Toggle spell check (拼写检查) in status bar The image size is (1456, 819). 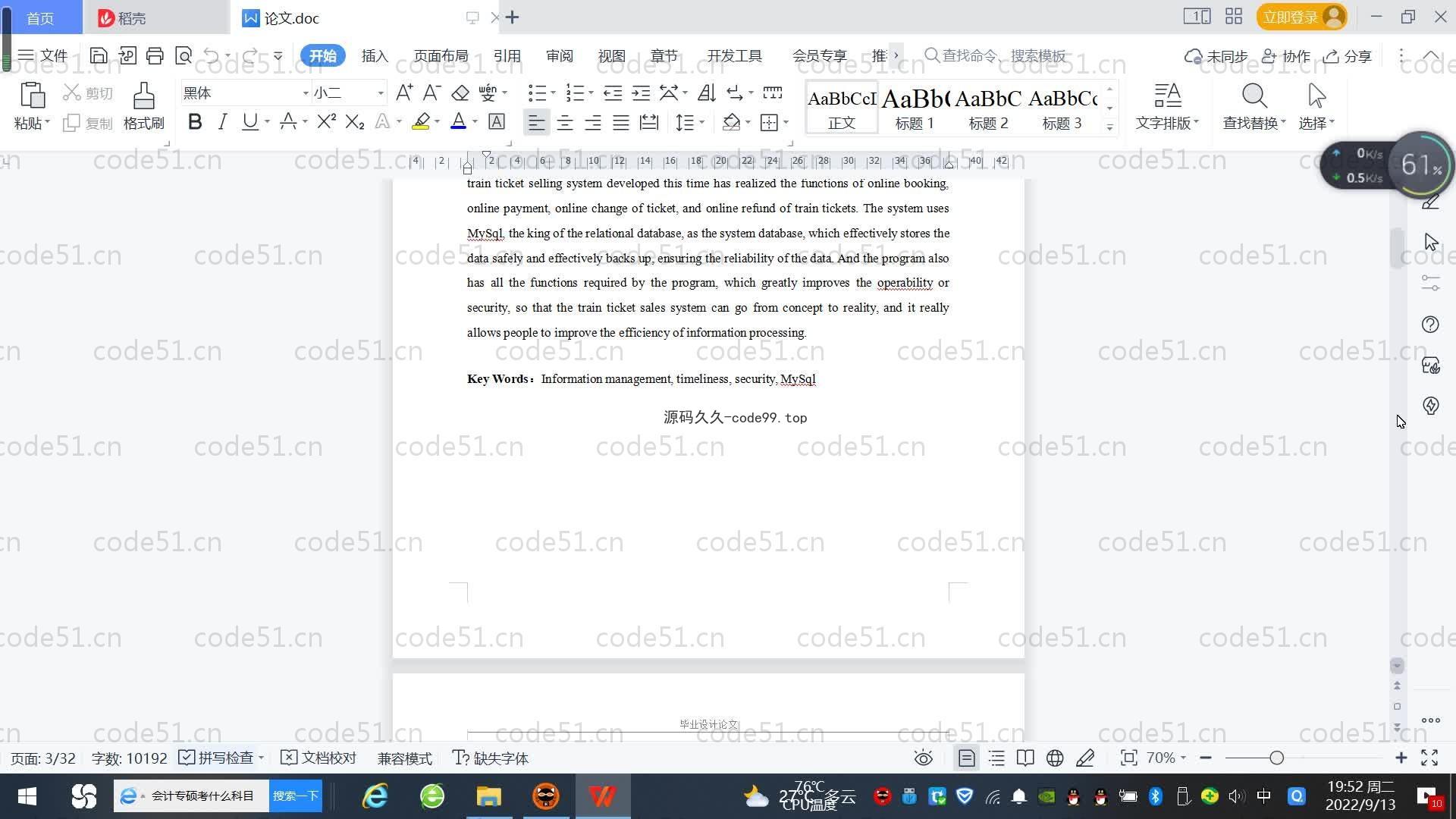(216, 758)
